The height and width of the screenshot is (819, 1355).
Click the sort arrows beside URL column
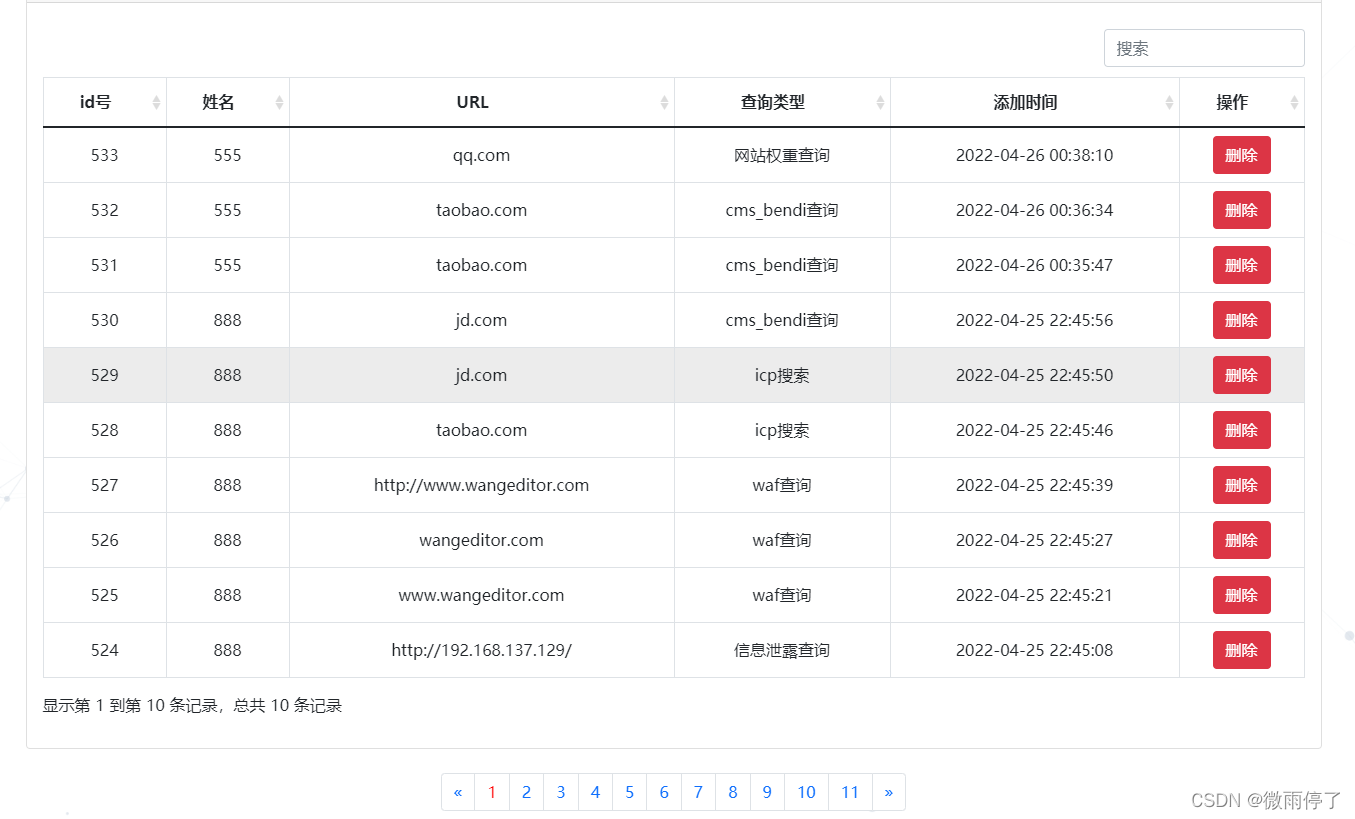pyautogui.click(x=663, y=102)
